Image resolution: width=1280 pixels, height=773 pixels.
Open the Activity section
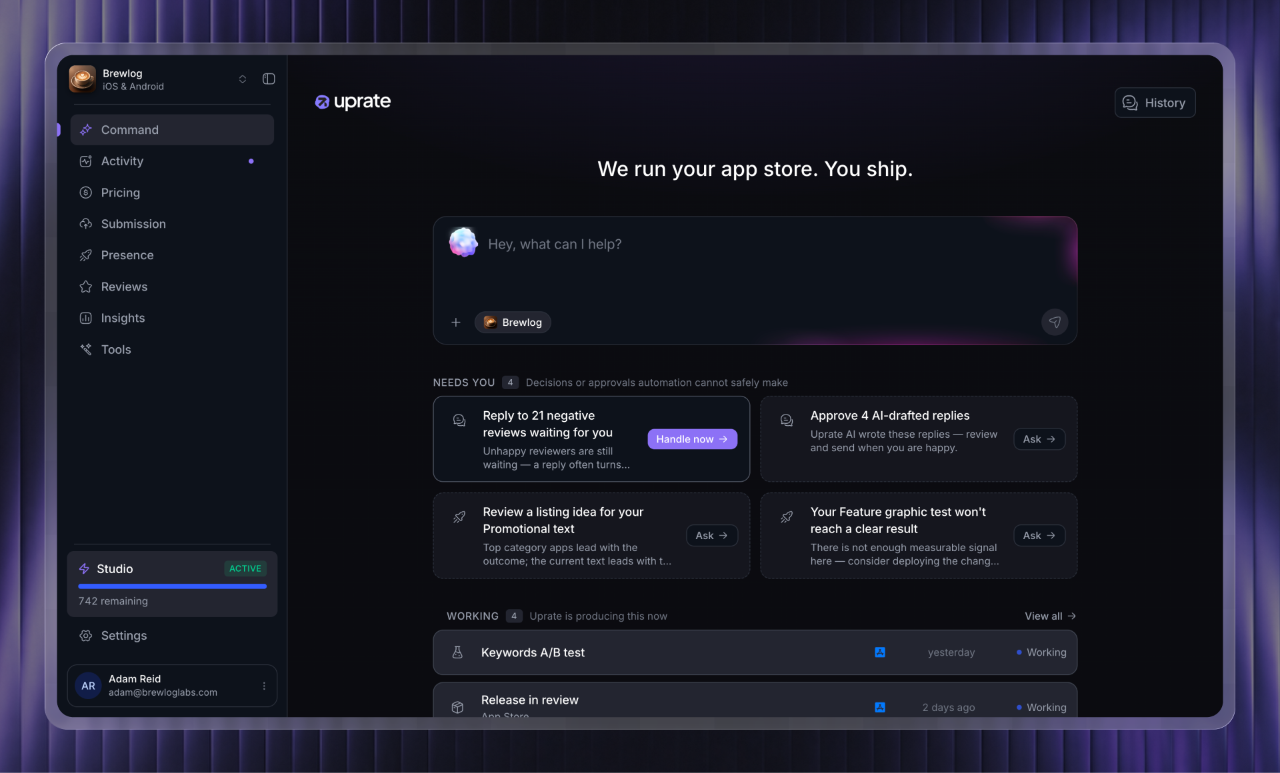pyautogui.click(x=172, y=161)
